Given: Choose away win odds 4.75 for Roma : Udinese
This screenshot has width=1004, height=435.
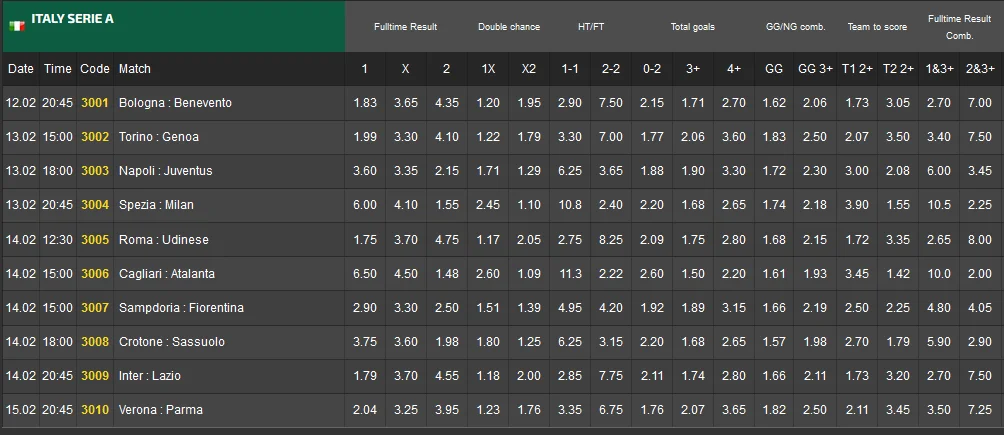Looking at the screenshot, I should [446, 240].
